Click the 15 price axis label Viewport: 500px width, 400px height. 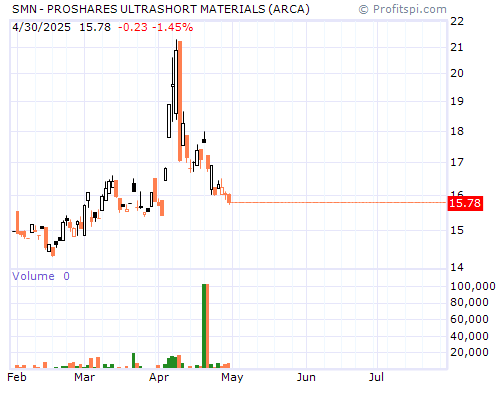pos(457,230)
